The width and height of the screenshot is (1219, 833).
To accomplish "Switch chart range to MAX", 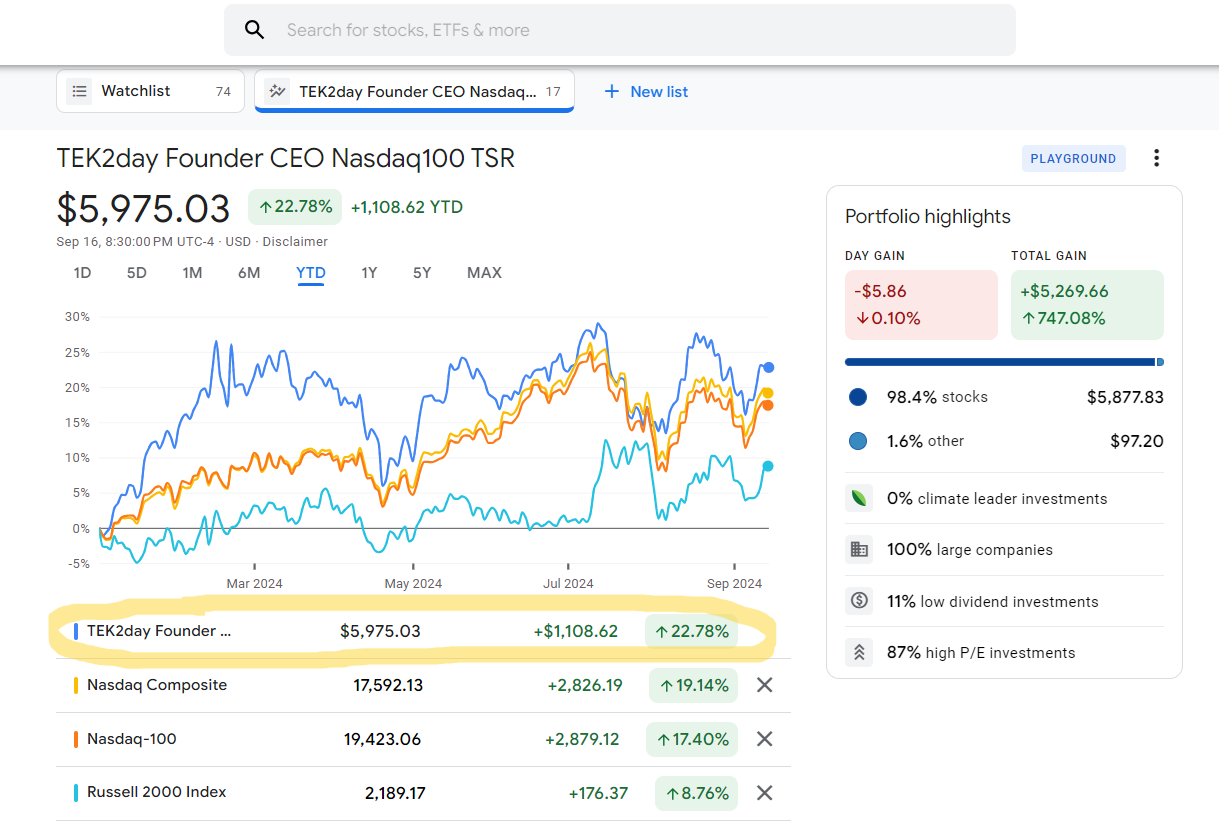I will [484, 273].
